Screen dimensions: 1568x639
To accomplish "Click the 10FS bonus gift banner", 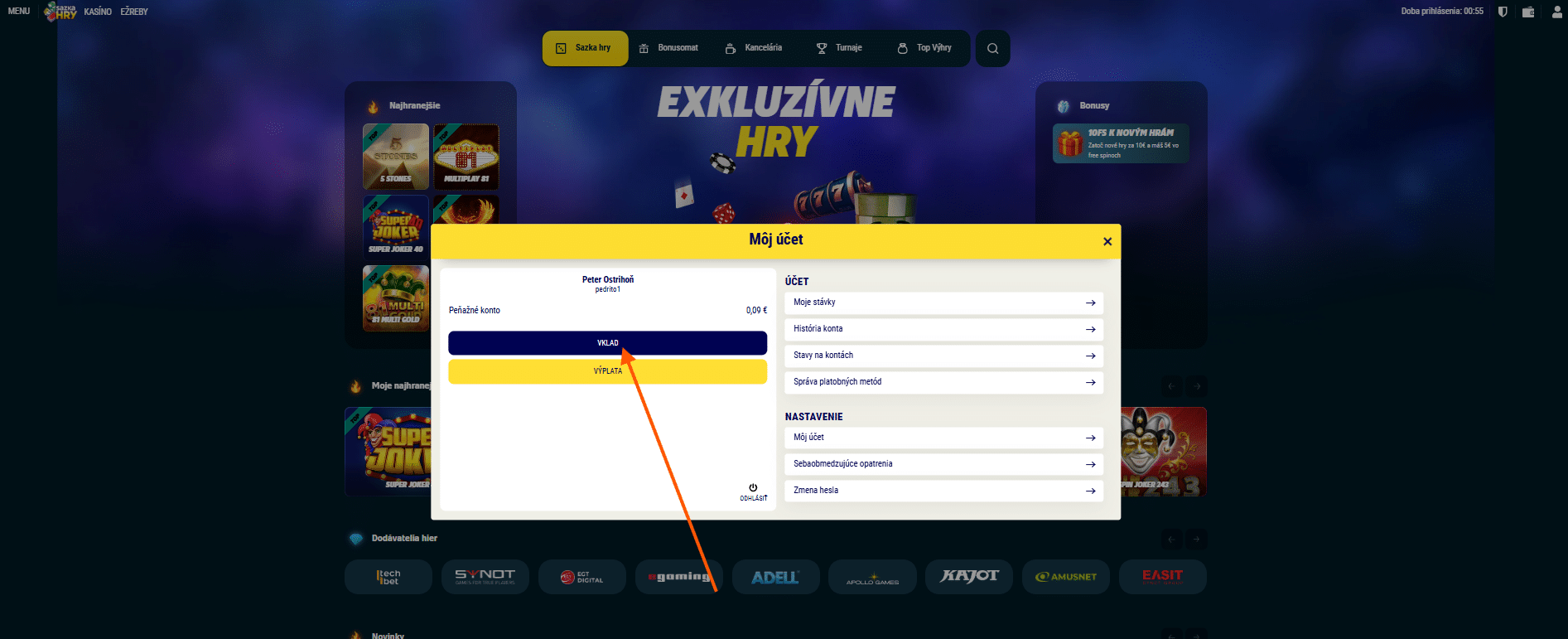I will tap(1121, 143).
